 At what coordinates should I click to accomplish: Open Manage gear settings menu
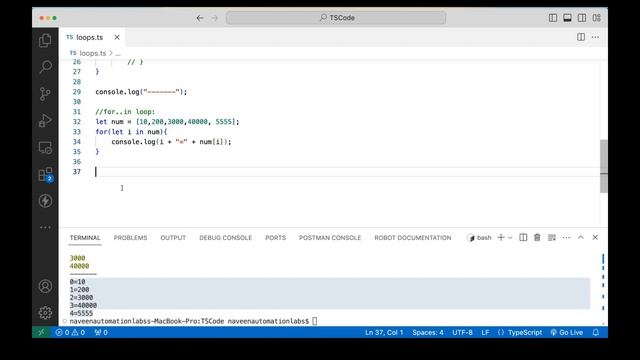click(45, 313)
